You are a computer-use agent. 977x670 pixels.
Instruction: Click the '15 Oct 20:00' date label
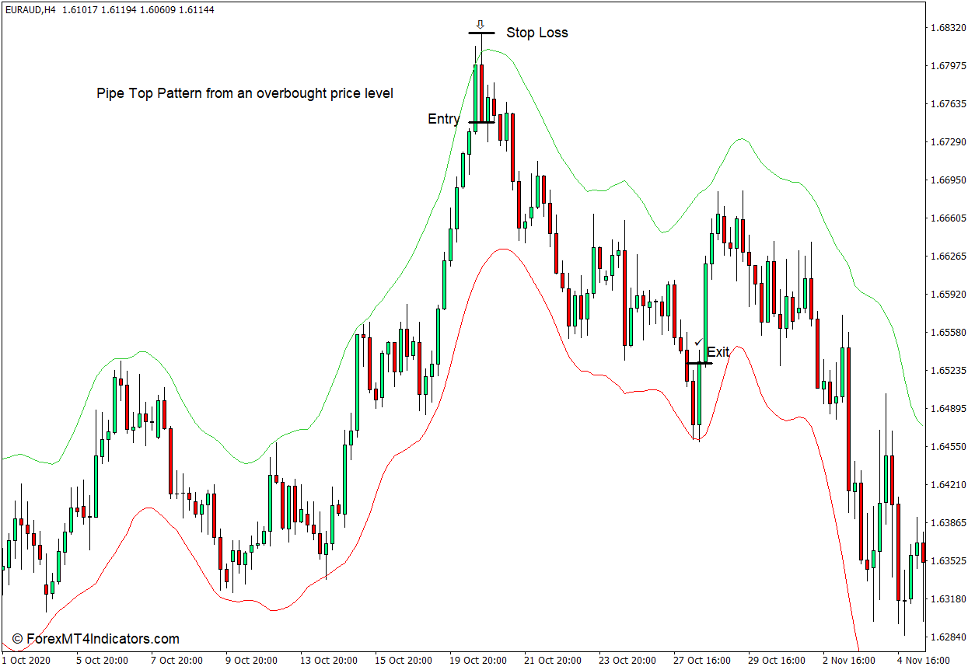[404, 660]
